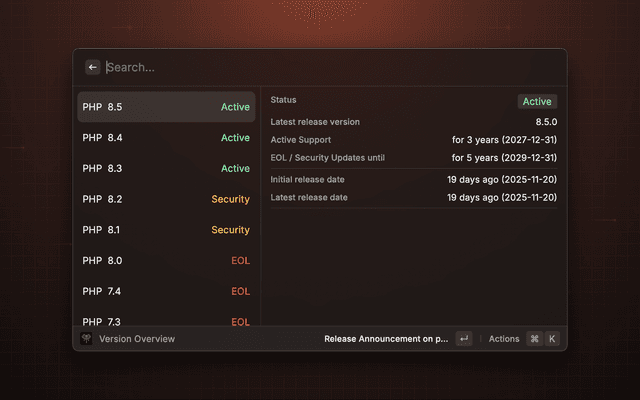
Task: Open the Actions panel
Action: point(504,339)
